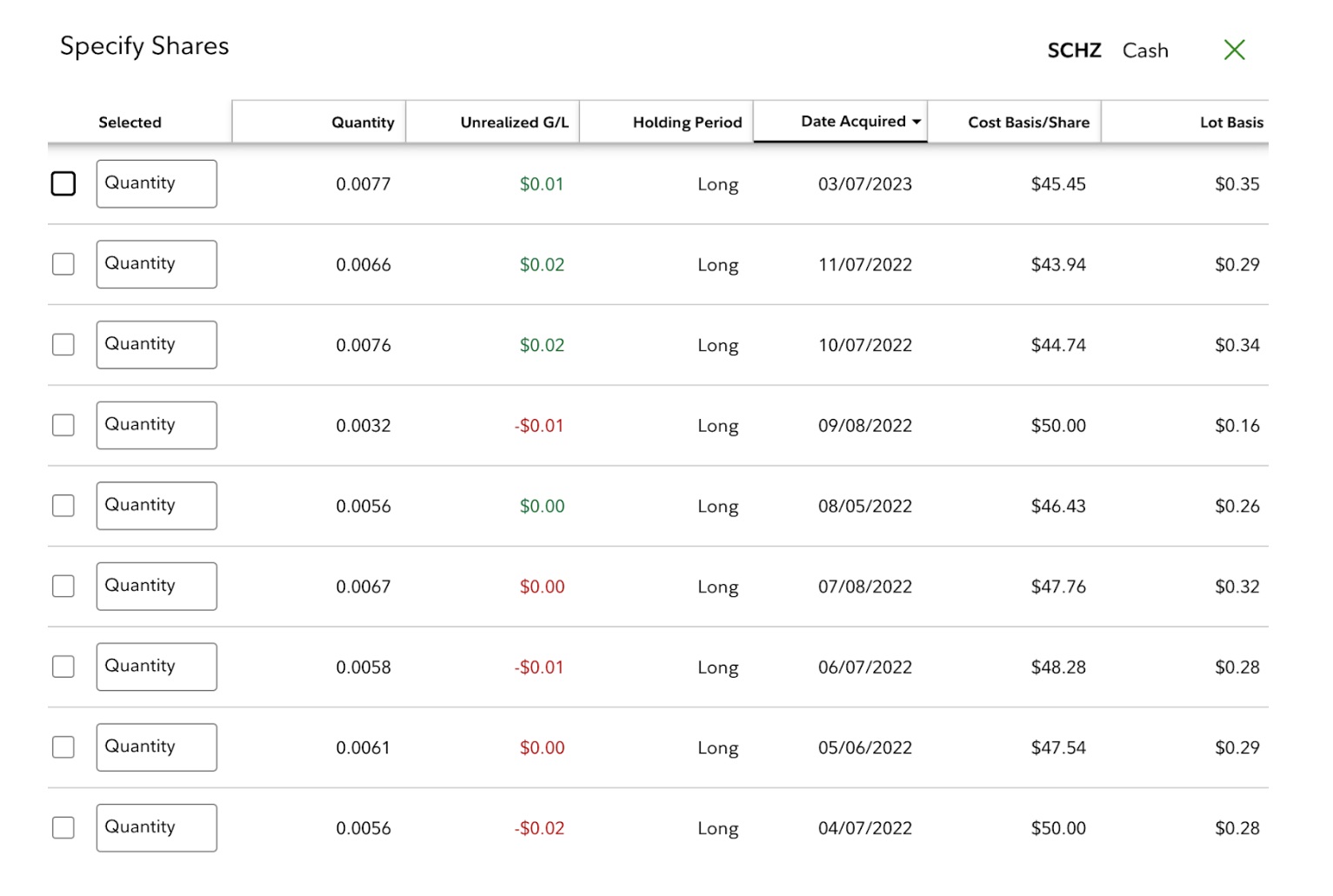The height and width of the screenshot is (896, 1333).
Task: Sort by the Quantity column header
Action: [x=363, y=123]
